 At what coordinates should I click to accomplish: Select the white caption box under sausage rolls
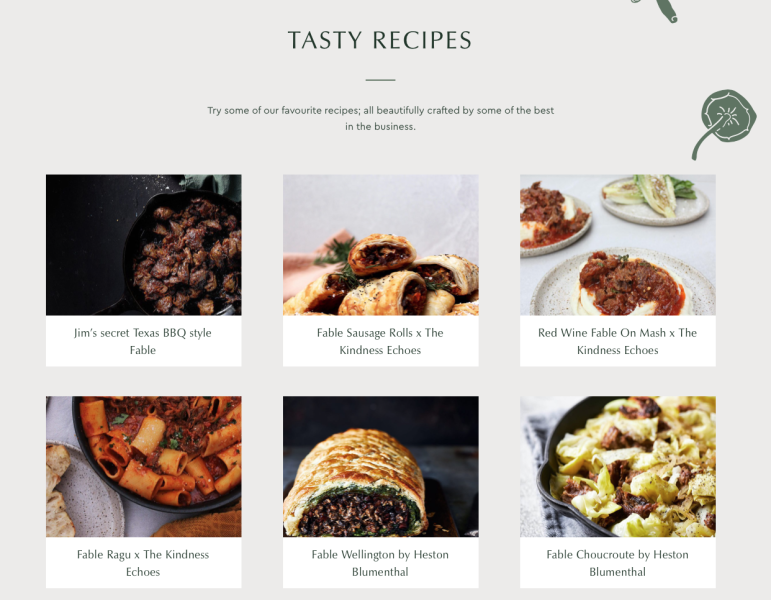381,341
